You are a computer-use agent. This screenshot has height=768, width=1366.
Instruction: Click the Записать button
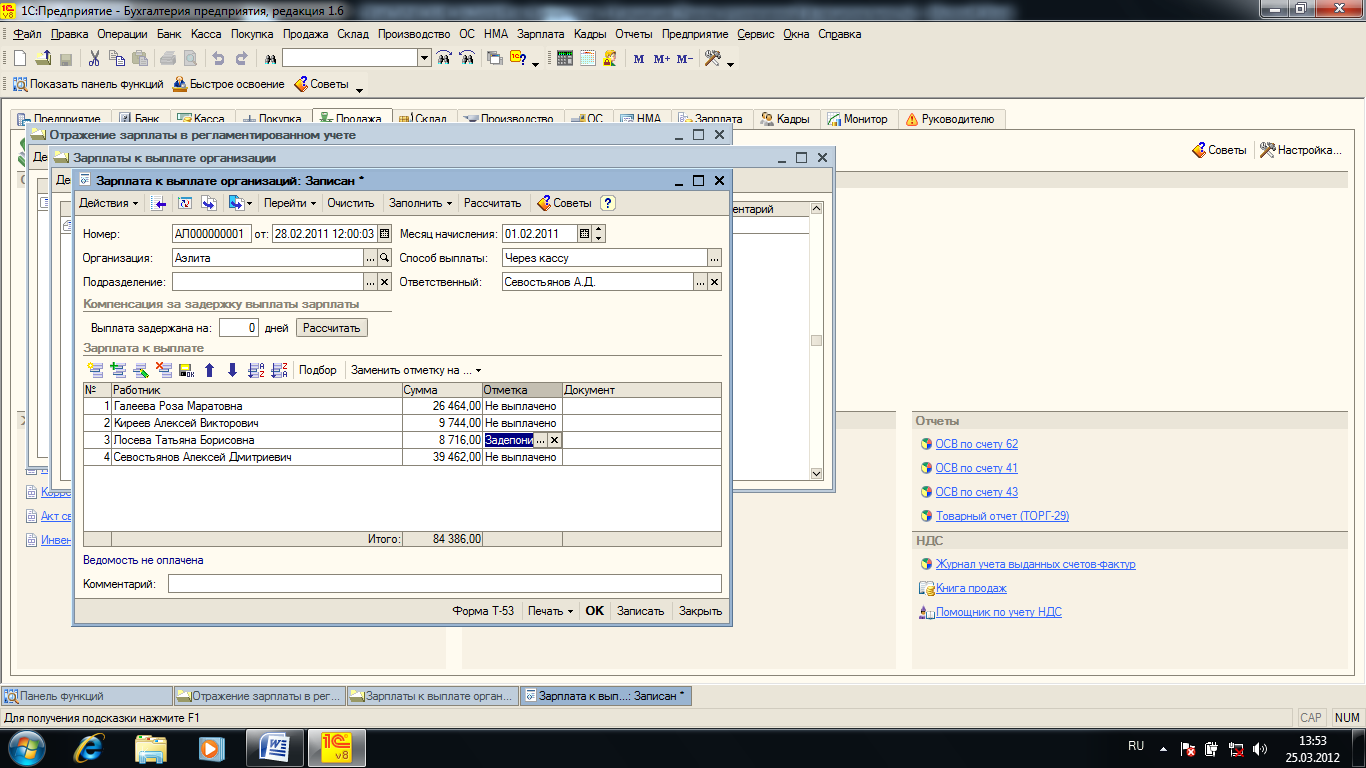[640, 611]
